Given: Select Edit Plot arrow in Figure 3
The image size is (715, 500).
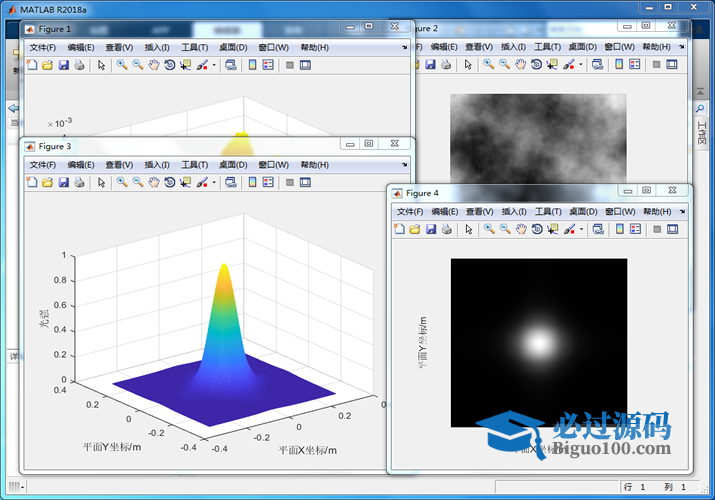Looking at the screenshot, I should [x=101, y=182].
